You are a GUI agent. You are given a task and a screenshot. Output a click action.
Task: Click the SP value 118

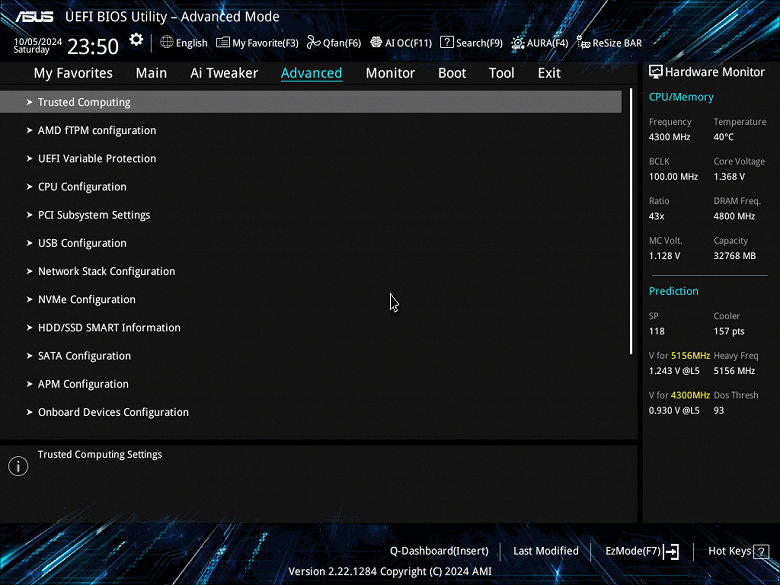657,331
